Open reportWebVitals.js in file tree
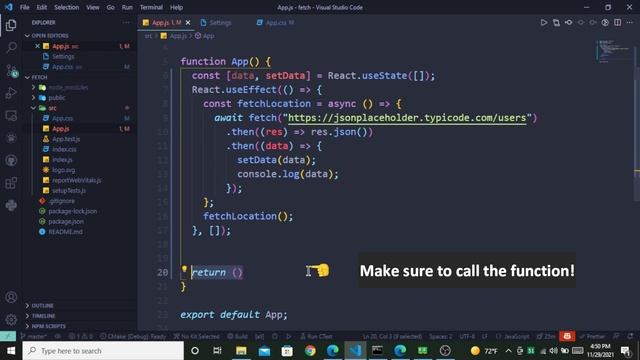 76,180
